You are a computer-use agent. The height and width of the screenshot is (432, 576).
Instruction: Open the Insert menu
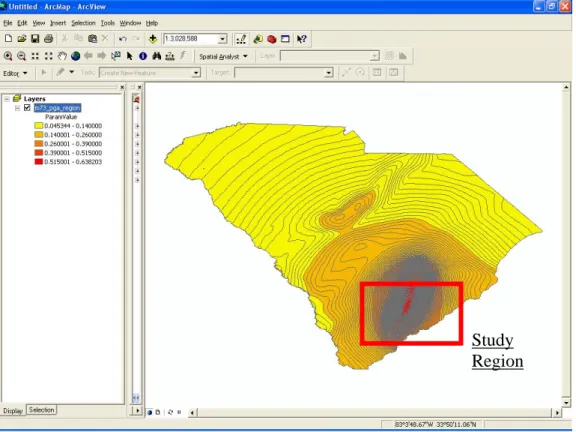(x=58, y=23)
